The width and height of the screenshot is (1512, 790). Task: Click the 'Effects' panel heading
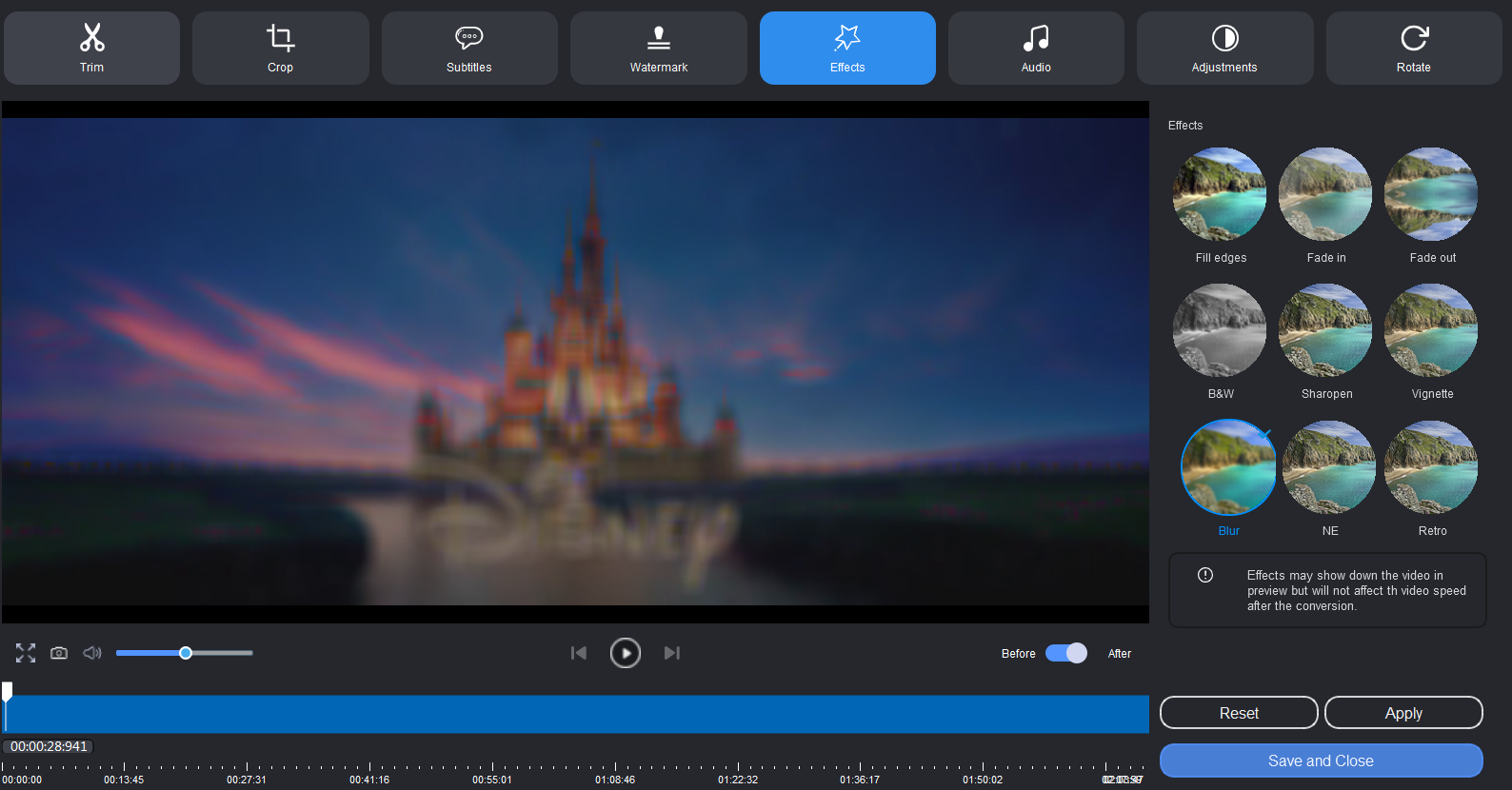point(1185,126)
